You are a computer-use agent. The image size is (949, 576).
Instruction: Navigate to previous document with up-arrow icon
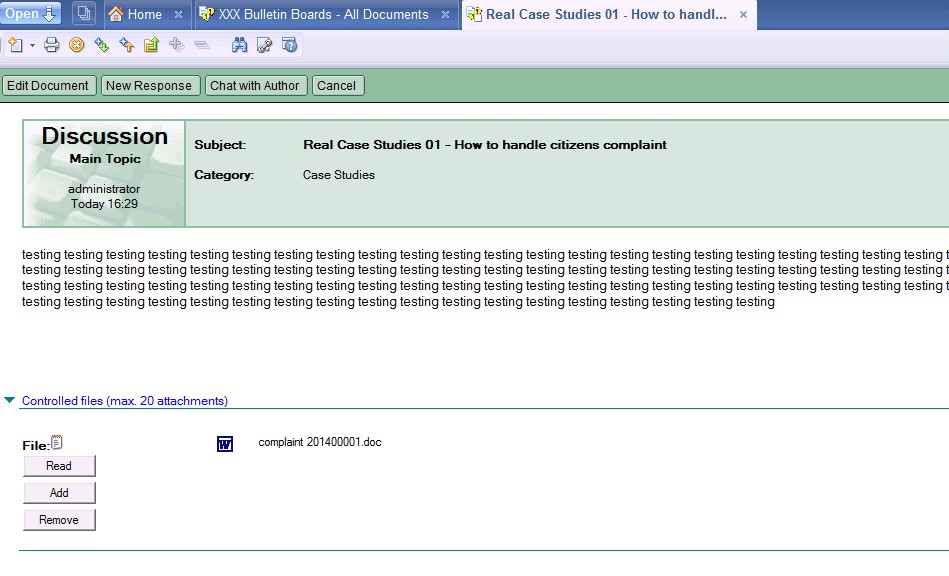pyautogui.click(x=127, y=45)
